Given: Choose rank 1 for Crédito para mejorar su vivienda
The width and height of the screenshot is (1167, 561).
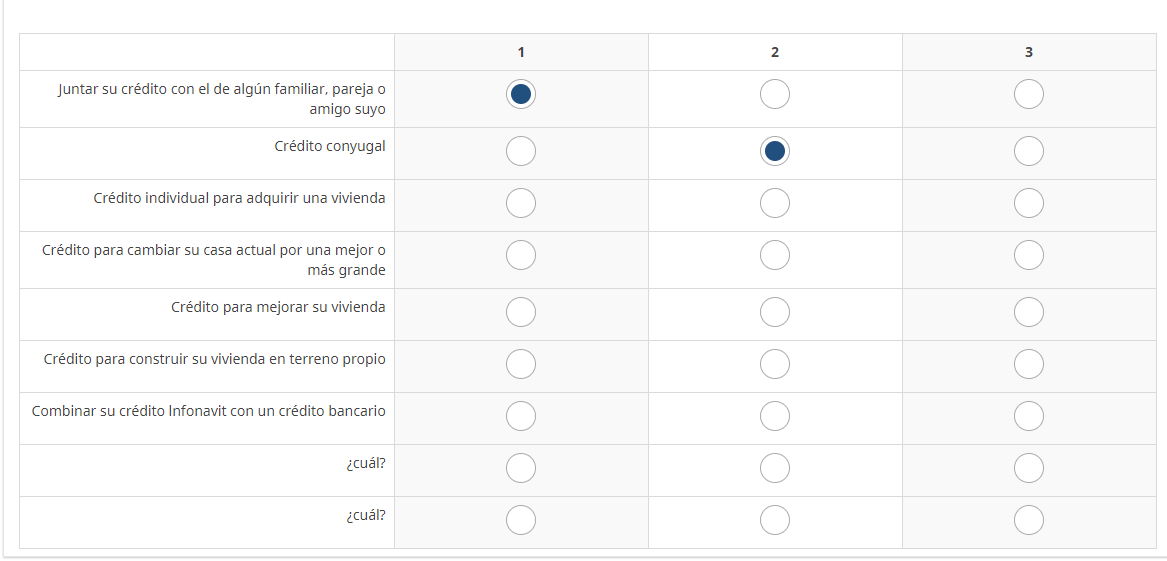Looking at the screenshot, I should [x=521, y=313].
